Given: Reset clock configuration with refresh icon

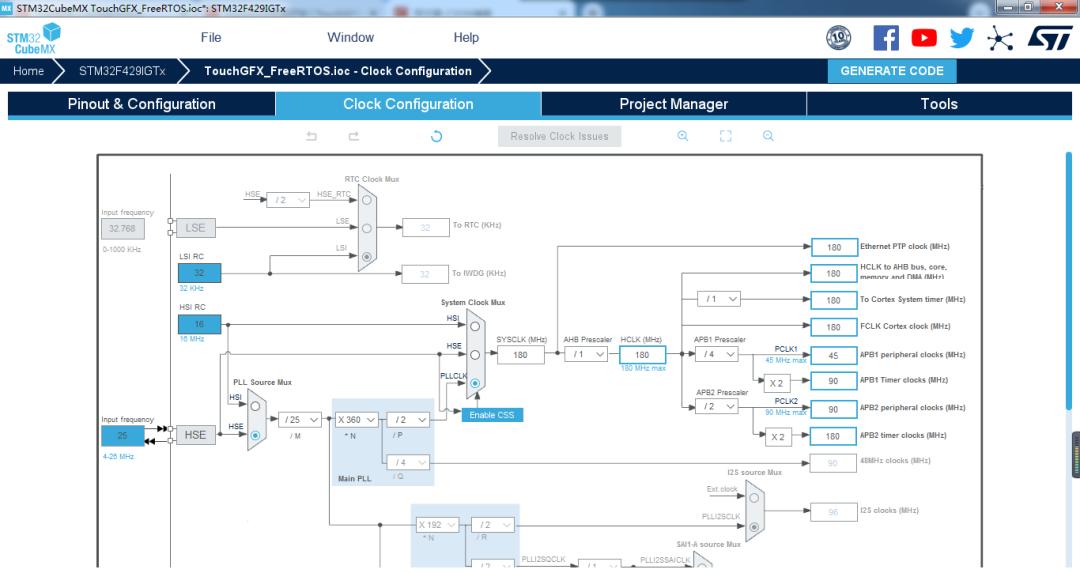Looking at the screenshot, I should tap(436, 136).
